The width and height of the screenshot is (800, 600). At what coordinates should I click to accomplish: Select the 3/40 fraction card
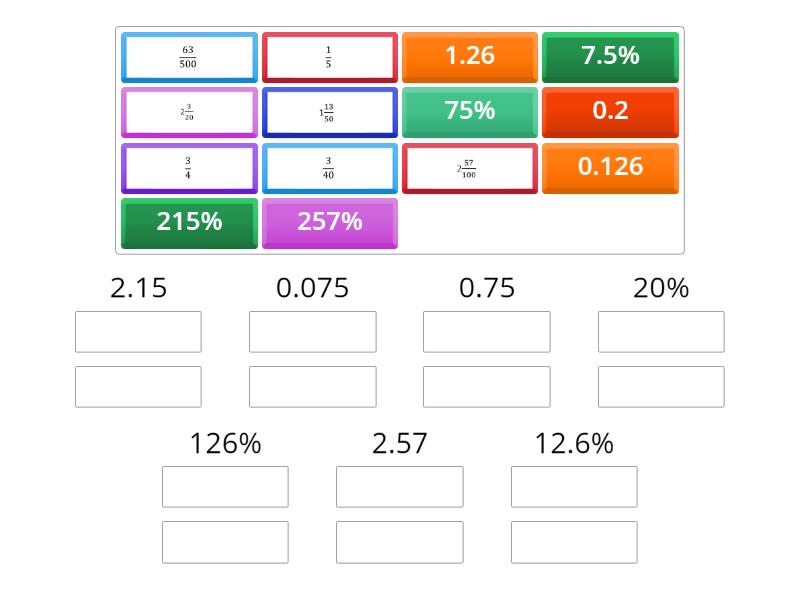330,168
